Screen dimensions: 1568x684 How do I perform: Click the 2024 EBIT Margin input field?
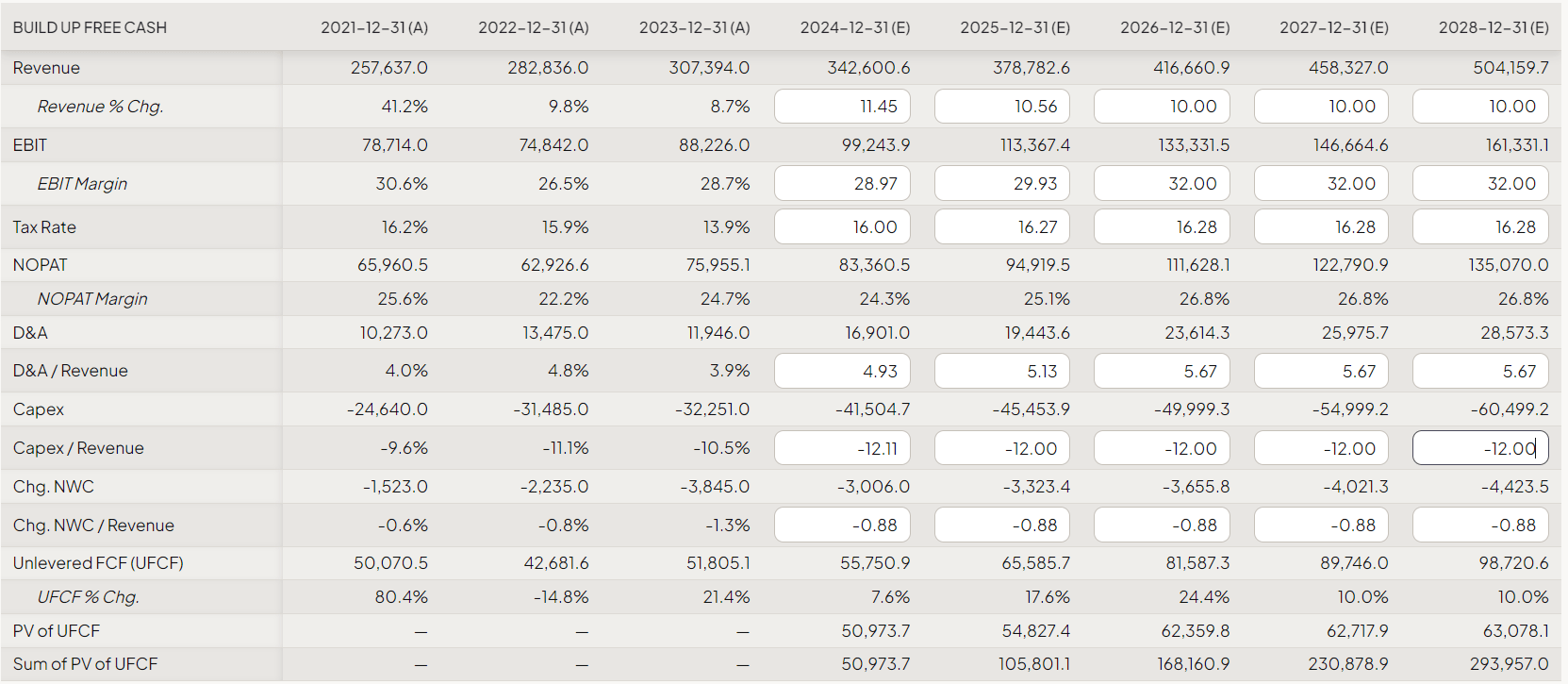pos(842,183)
